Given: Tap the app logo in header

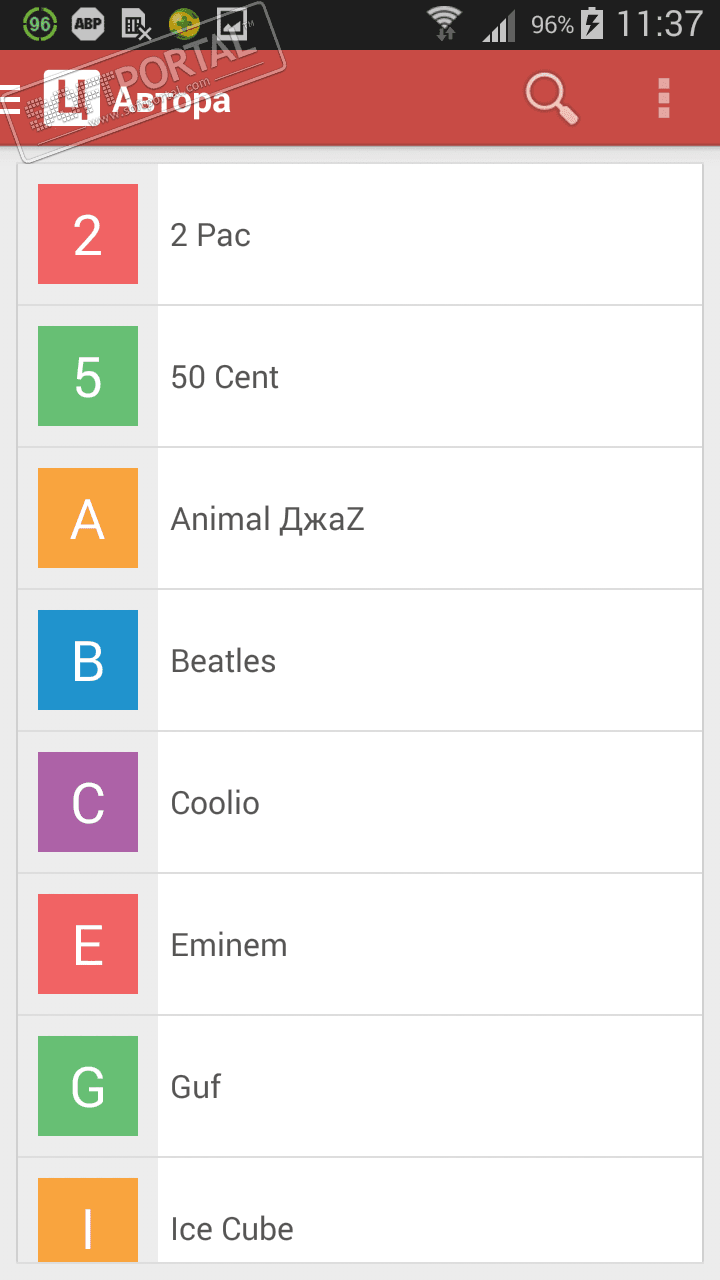Looking at the screenshot, I should [72, 99].
